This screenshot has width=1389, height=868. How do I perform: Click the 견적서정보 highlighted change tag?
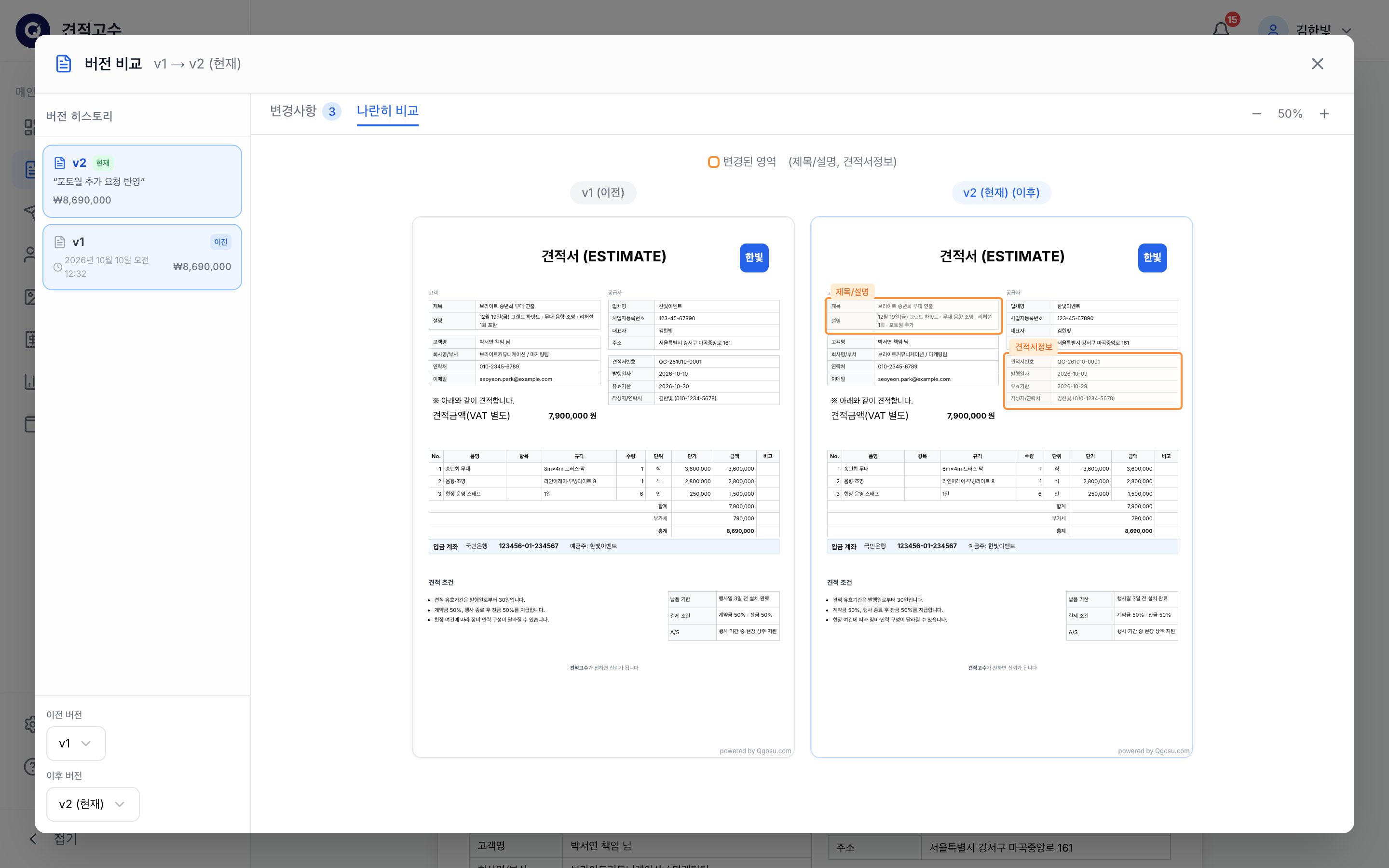click(x=1033, y=347)
